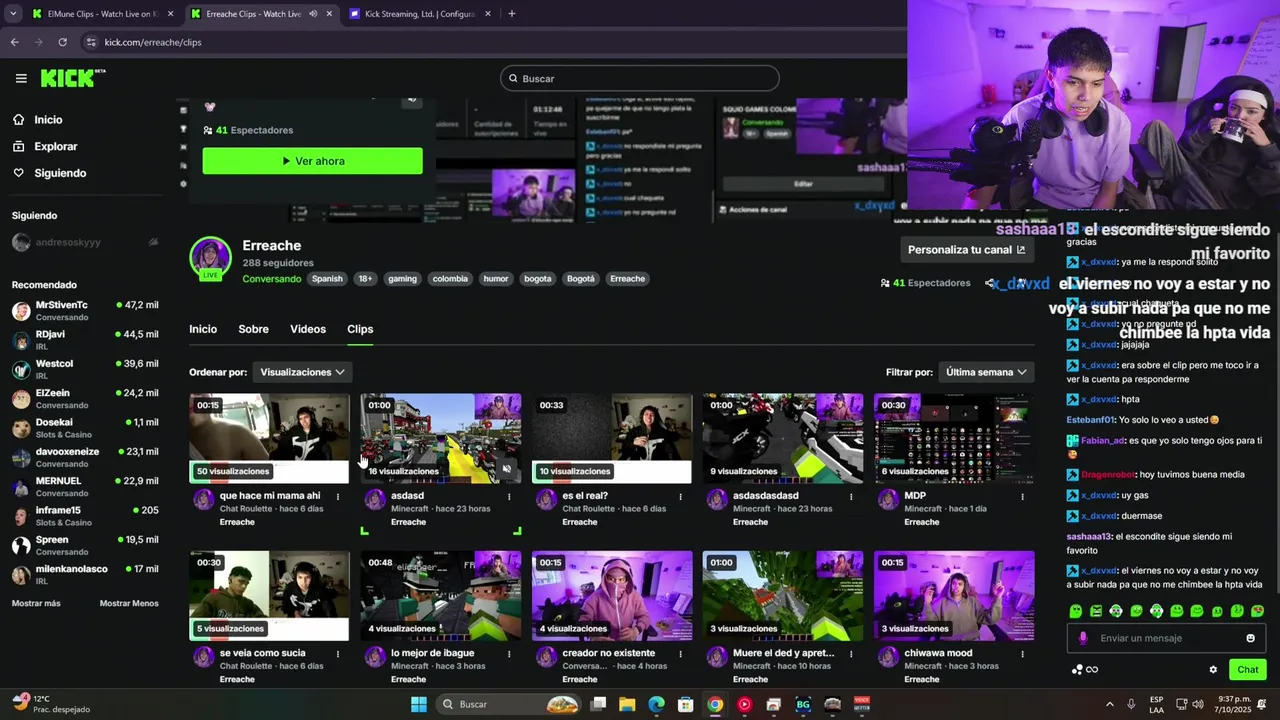Click the Buscar search field
The height and width of the screenshot is (720, 1280).
tap(639, 78)
